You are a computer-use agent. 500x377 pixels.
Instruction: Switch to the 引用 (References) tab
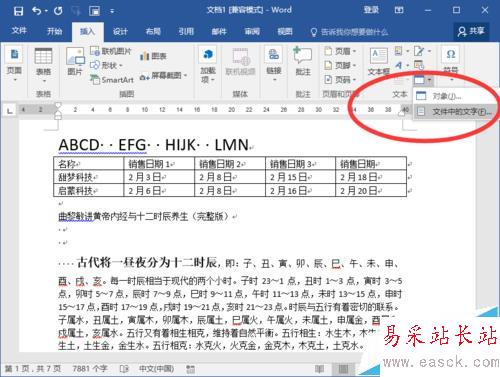point(186,32)
